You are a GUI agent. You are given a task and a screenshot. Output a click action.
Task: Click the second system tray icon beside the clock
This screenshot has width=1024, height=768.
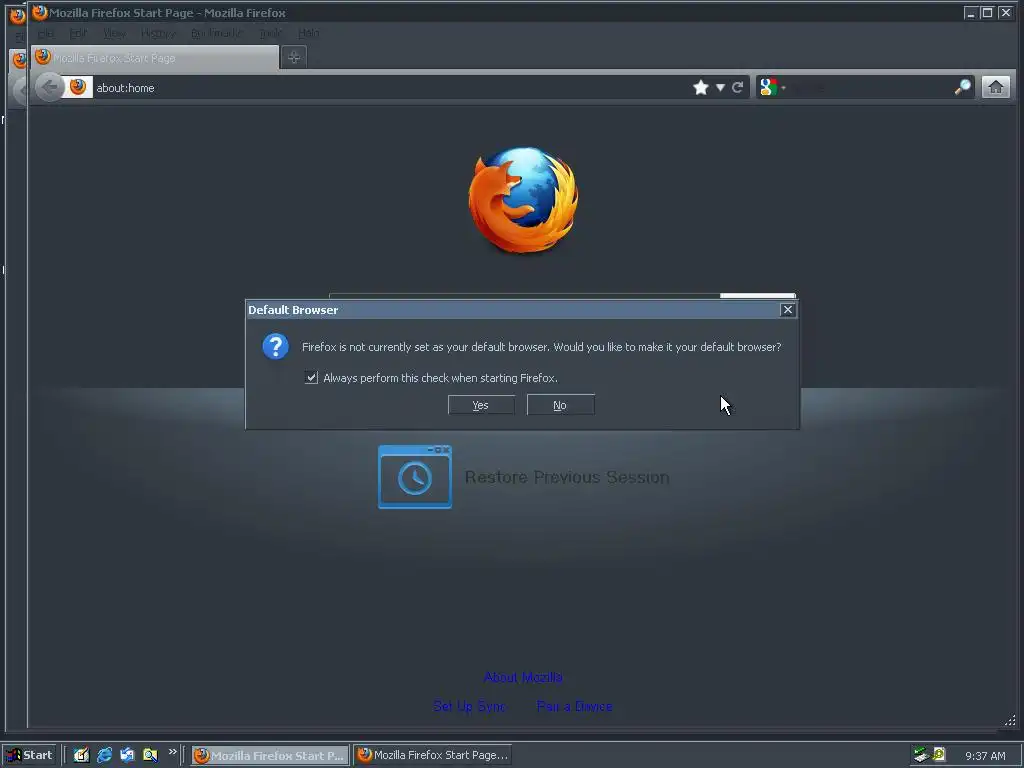(938, 754)
